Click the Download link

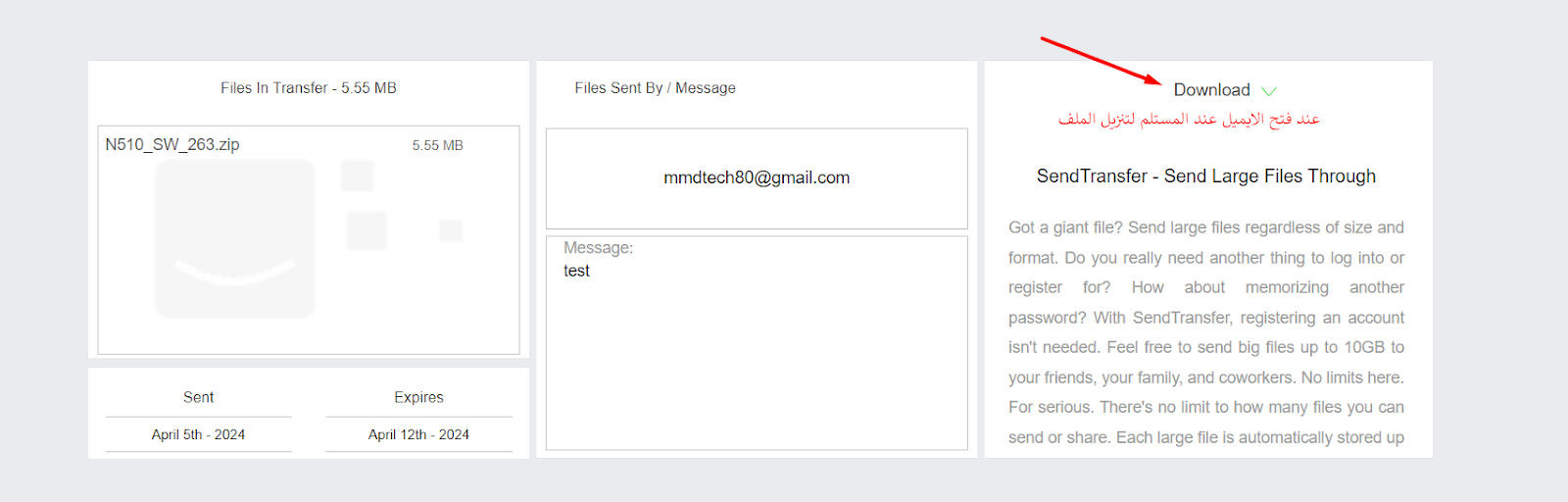tap(1211, 90)
